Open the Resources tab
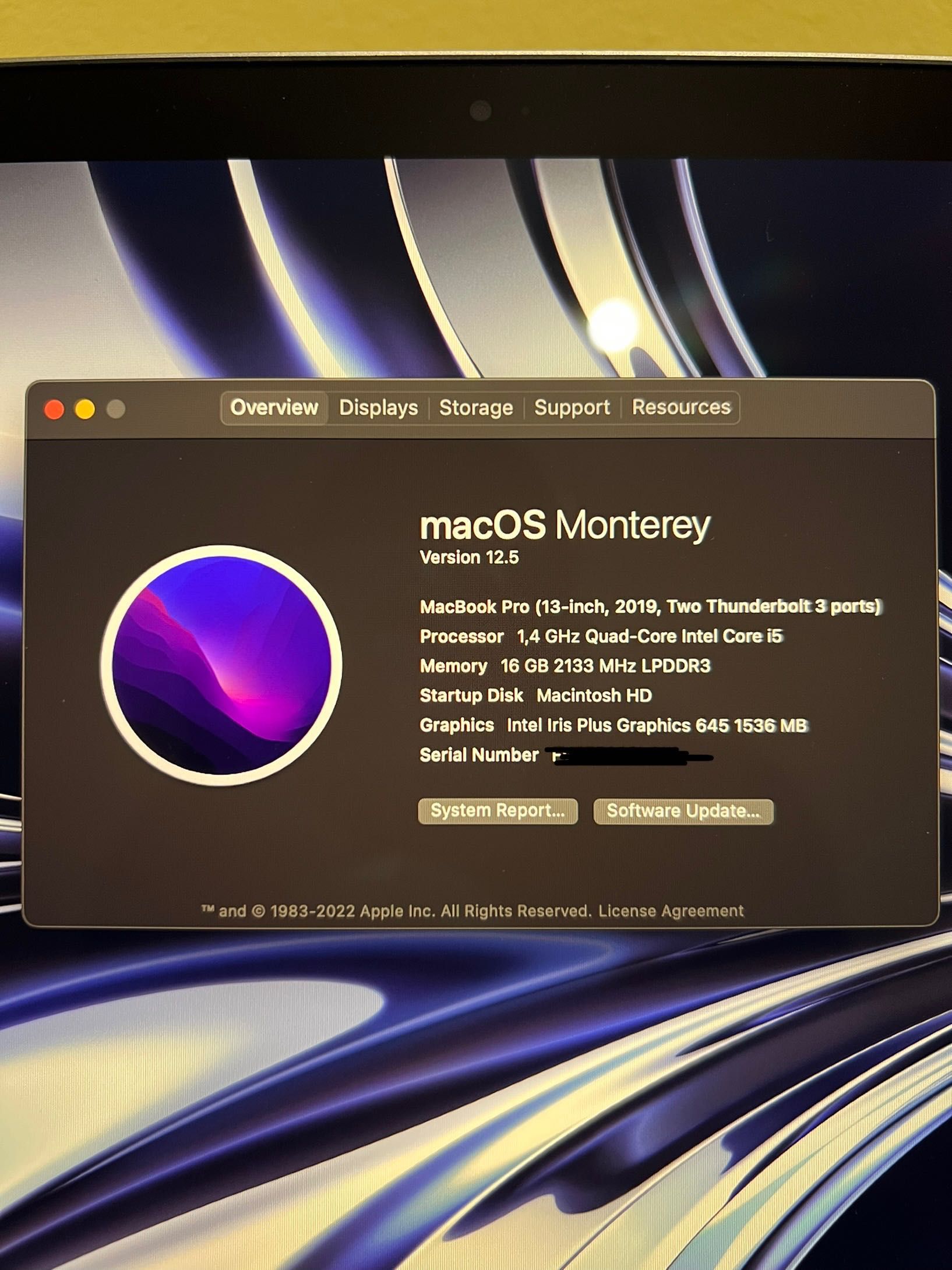 681,407
